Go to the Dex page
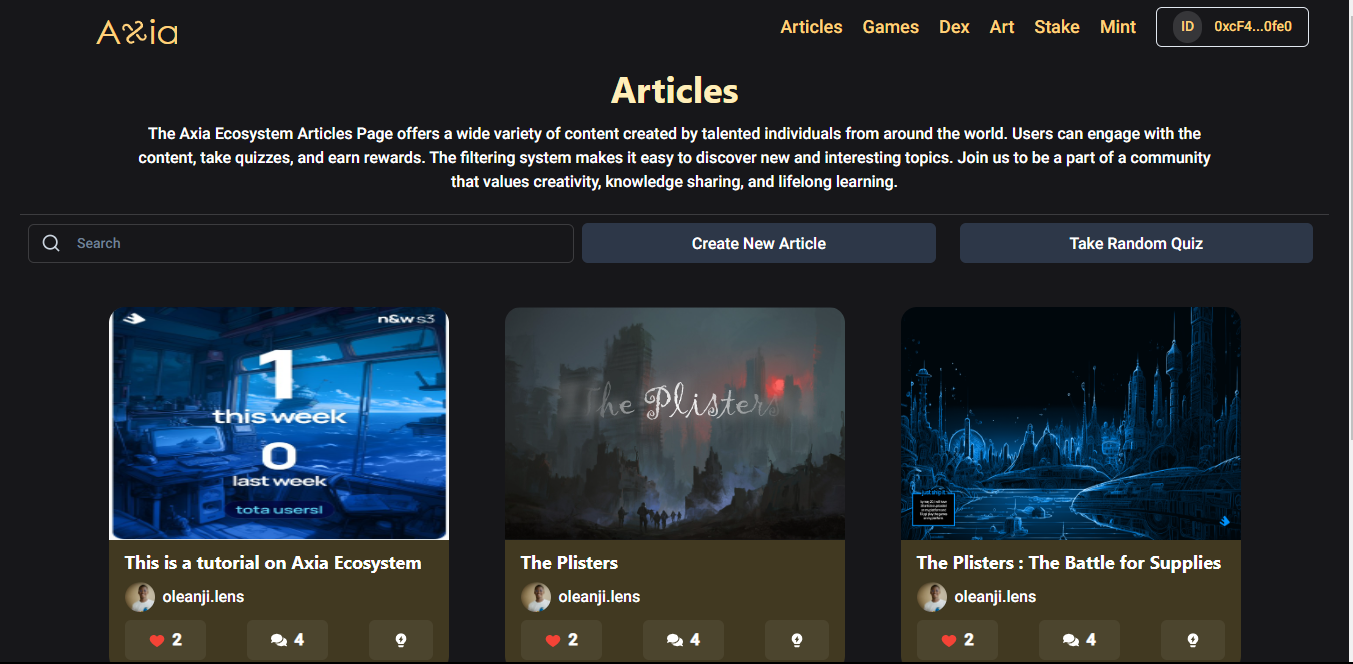Screen dimensions: 1353x664 pos(954,27)
